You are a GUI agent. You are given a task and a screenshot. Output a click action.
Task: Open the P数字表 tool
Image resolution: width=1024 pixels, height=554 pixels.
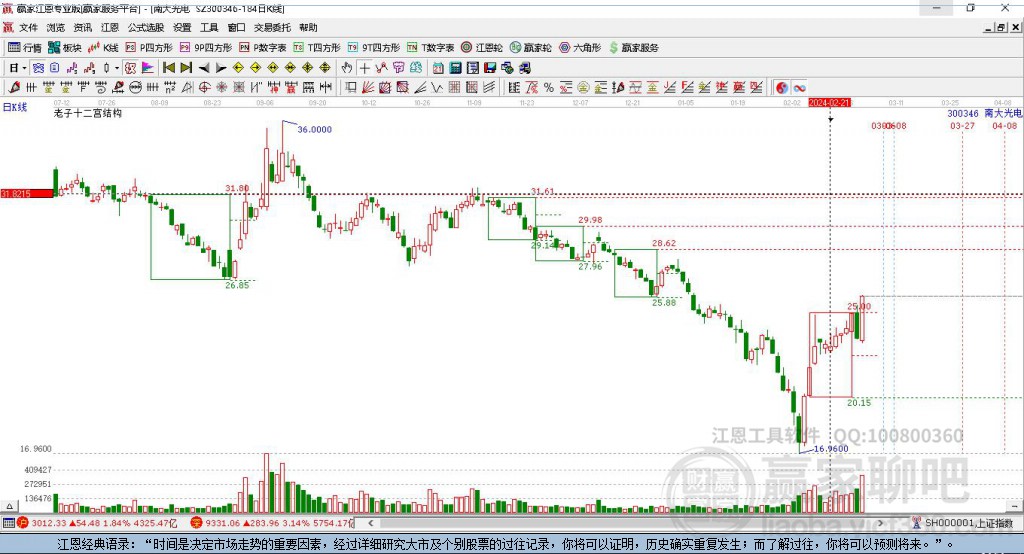coord(263,48)
